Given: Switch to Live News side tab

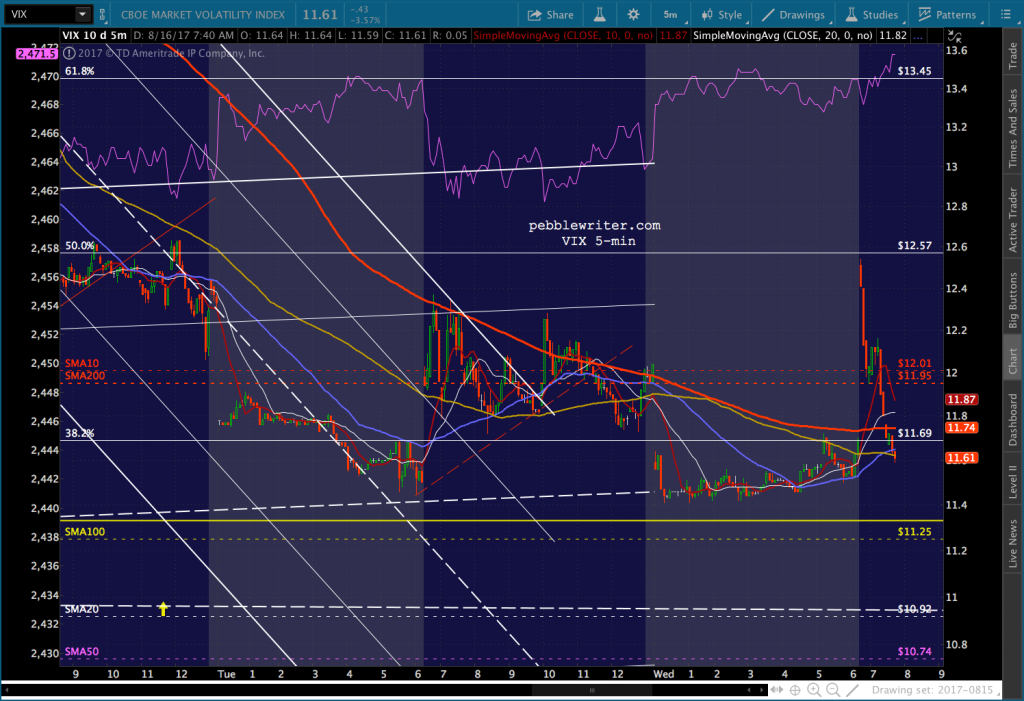Looking at the screenshot, I should (1013, 543).
